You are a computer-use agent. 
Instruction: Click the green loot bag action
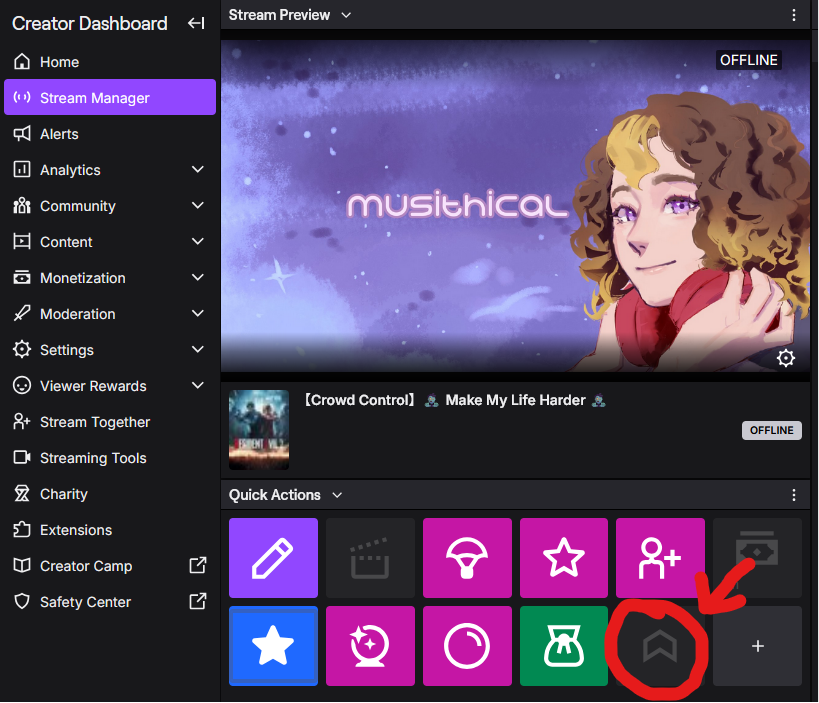pos(564,646)
